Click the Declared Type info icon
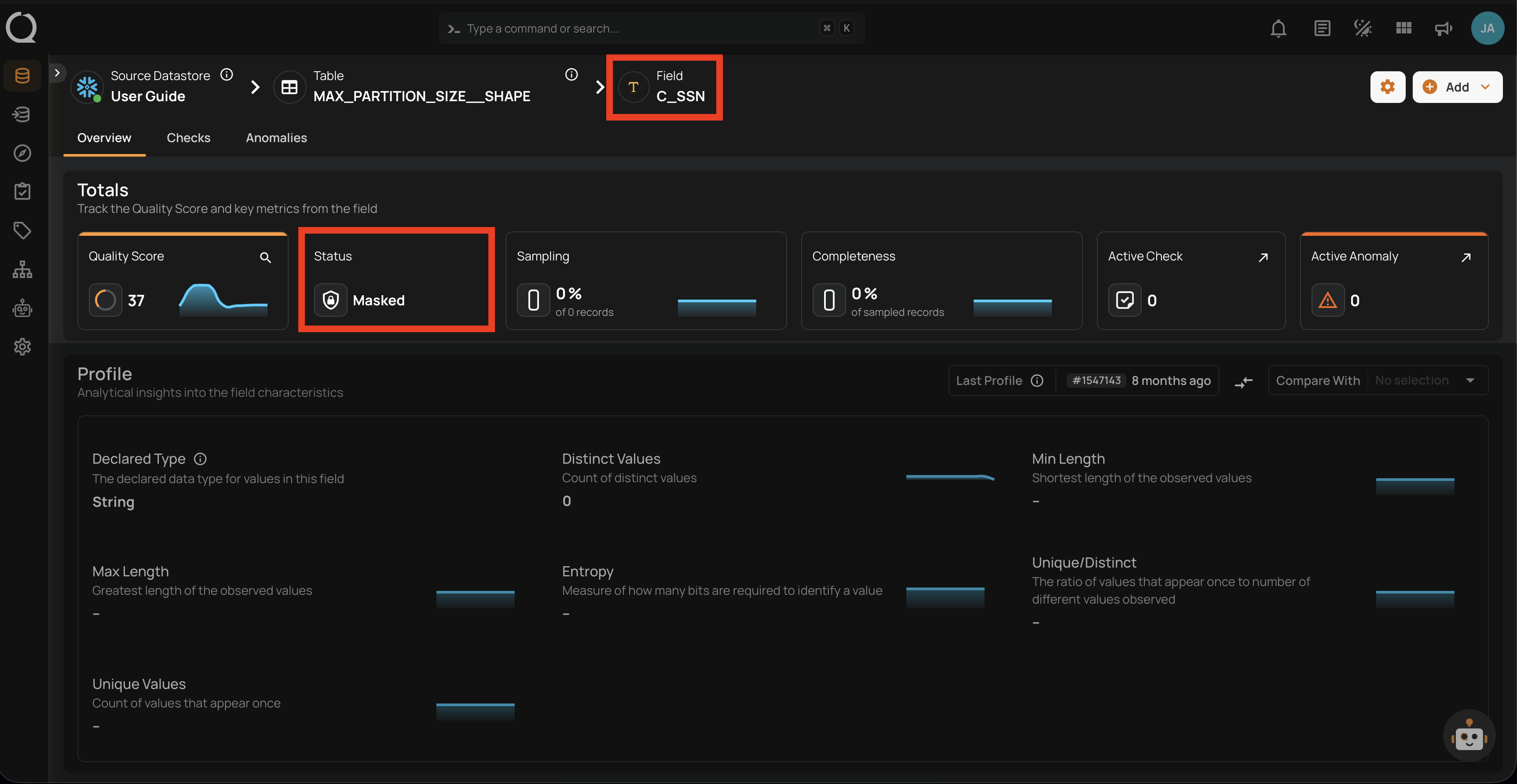1517x784 pixels. tap(200, 459)
